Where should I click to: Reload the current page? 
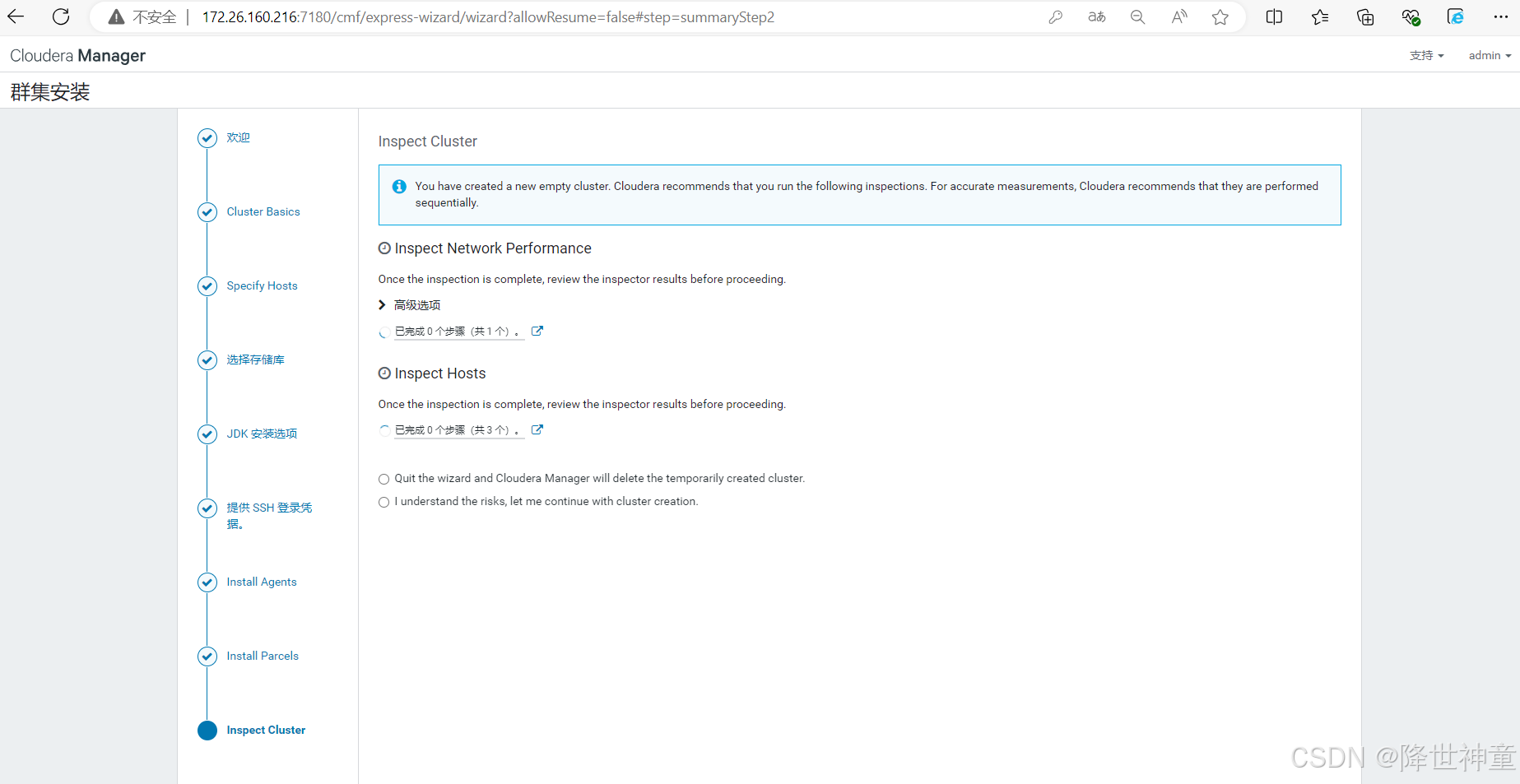tap(61, 16)
